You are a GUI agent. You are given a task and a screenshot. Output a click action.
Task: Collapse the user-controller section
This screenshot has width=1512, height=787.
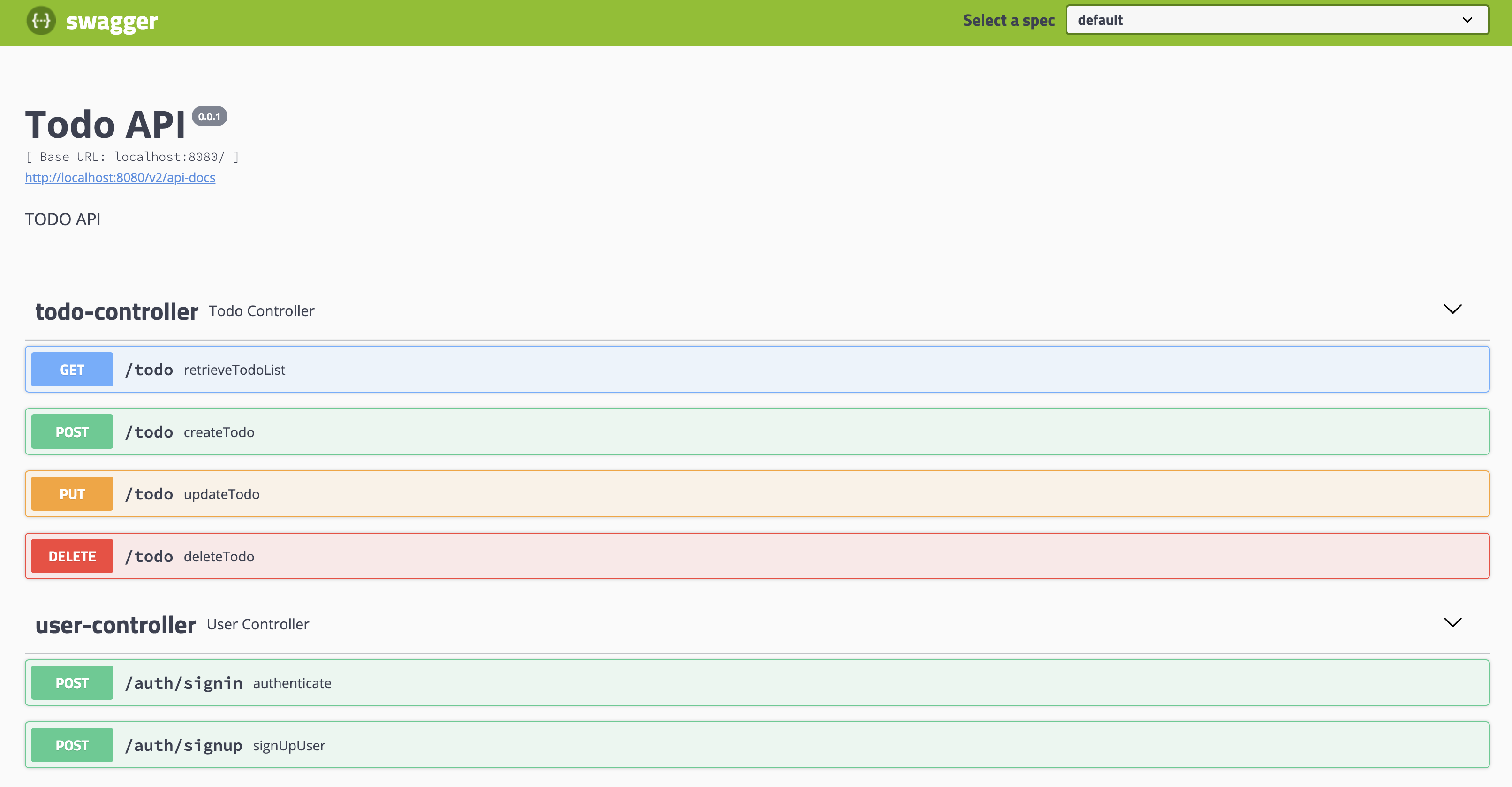tap(1453, 623)
